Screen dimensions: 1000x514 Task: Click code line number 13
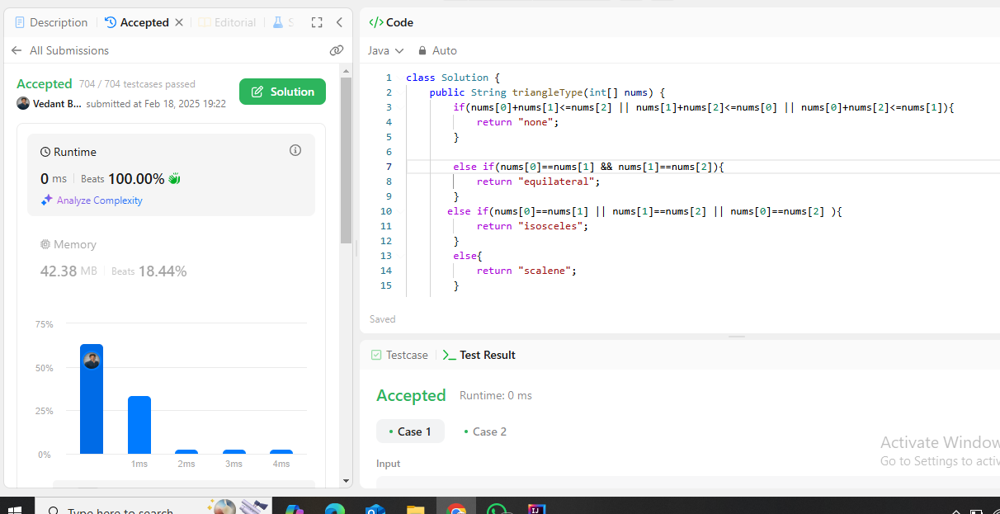click(x=386, y=256)
